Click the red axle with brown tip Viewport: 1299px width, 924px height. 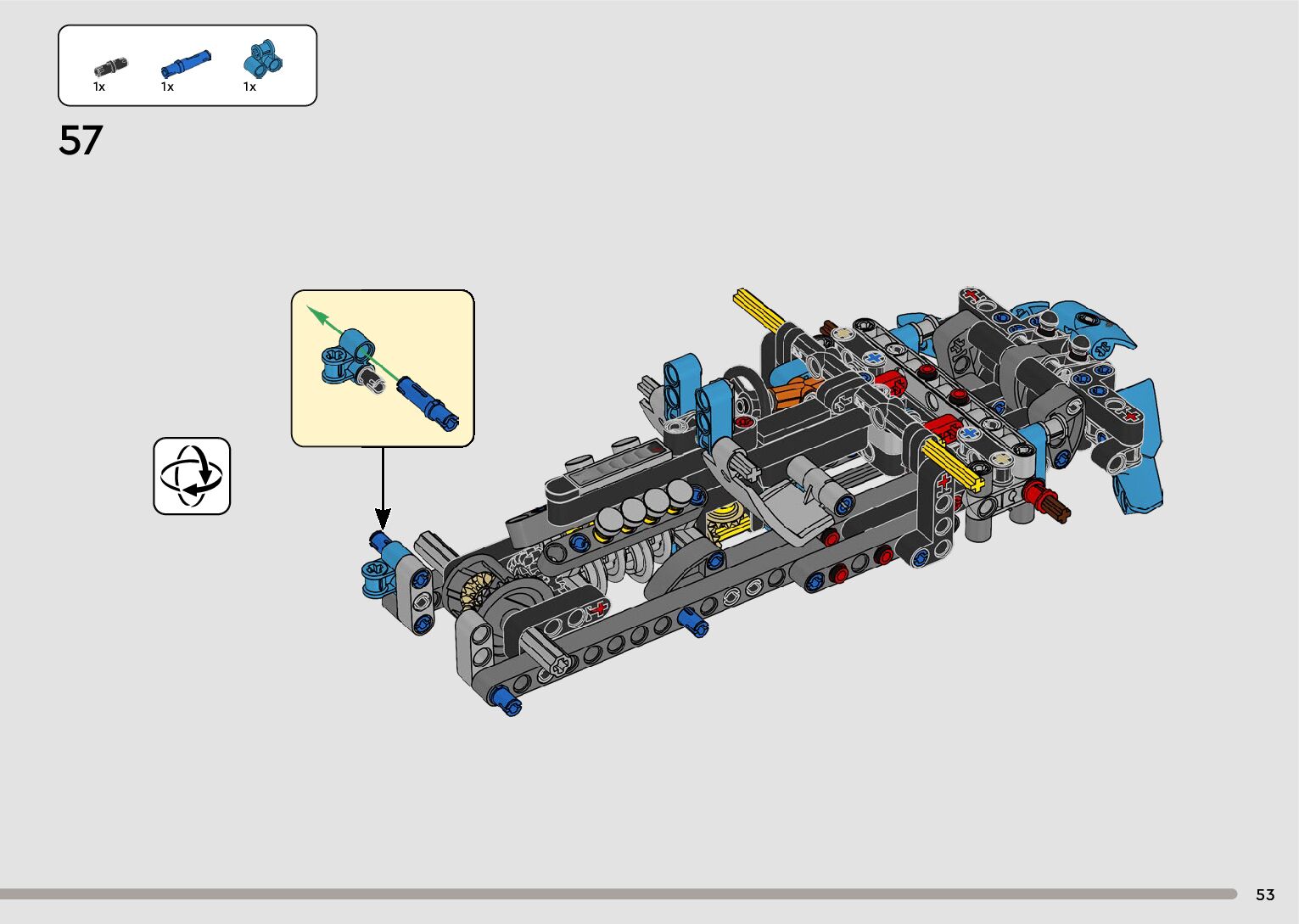click(1045, 500)
